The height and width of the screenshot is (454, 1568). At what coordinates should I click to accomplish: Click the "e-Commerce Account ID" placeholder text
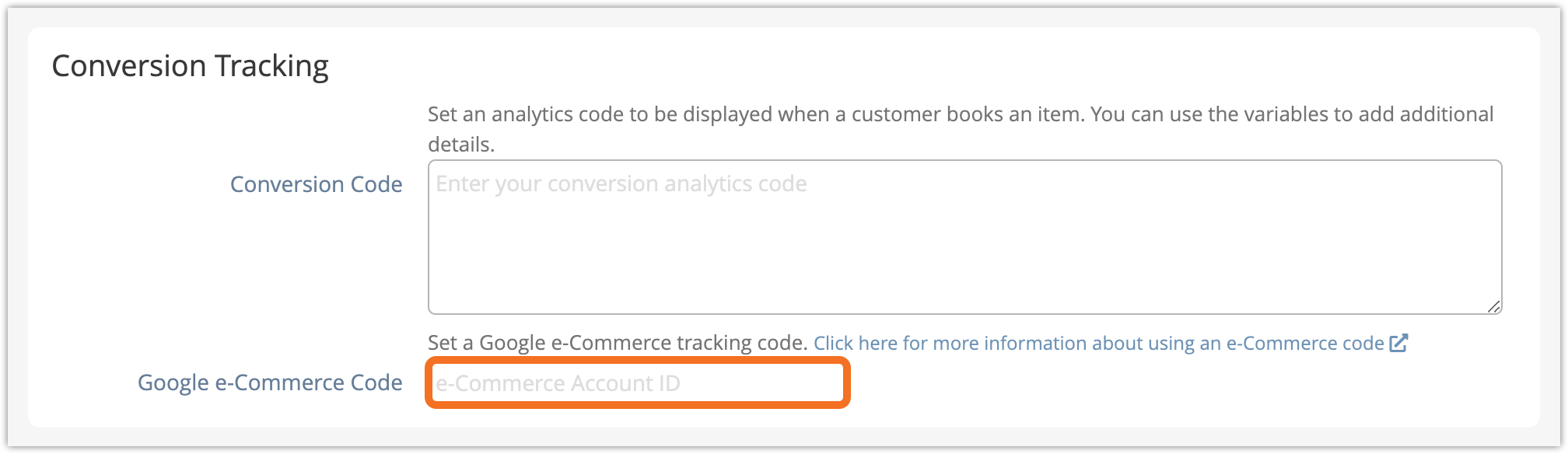pyautogui.click(x=558, y=383)
